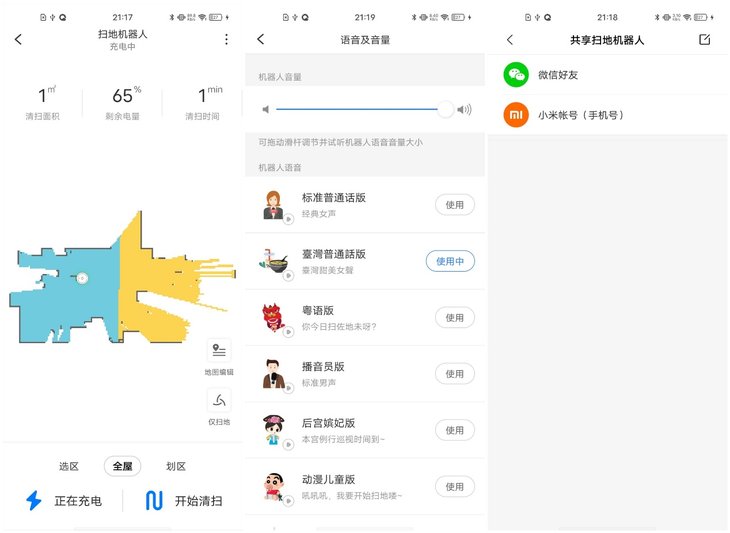
Task: Select the 全屋 whole house tab
Action: click(x=122, y=466)
